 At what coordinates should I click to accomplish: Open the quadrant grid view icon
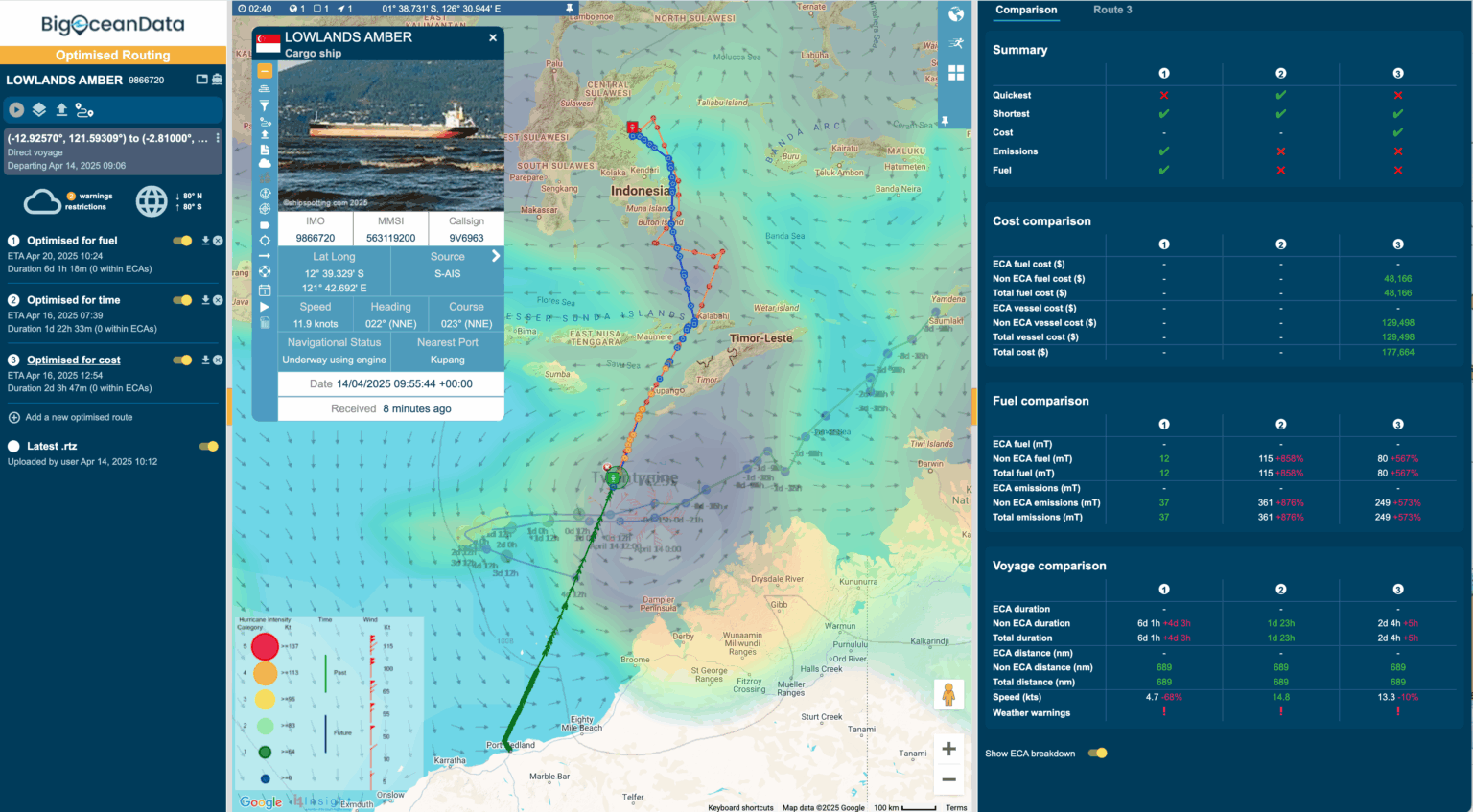[x=955, y=72]
